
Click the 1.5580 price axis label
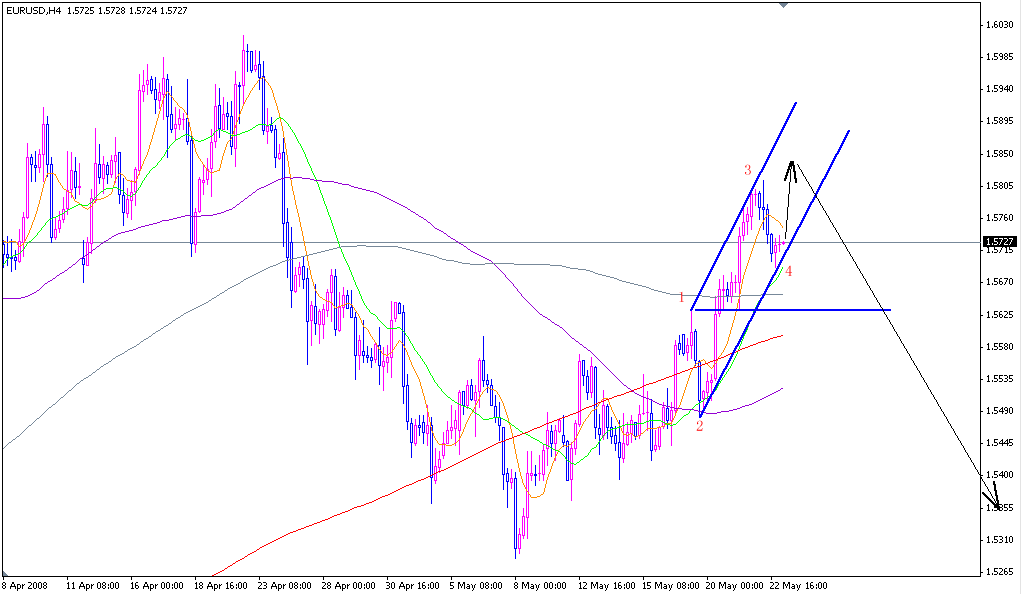1000,347
